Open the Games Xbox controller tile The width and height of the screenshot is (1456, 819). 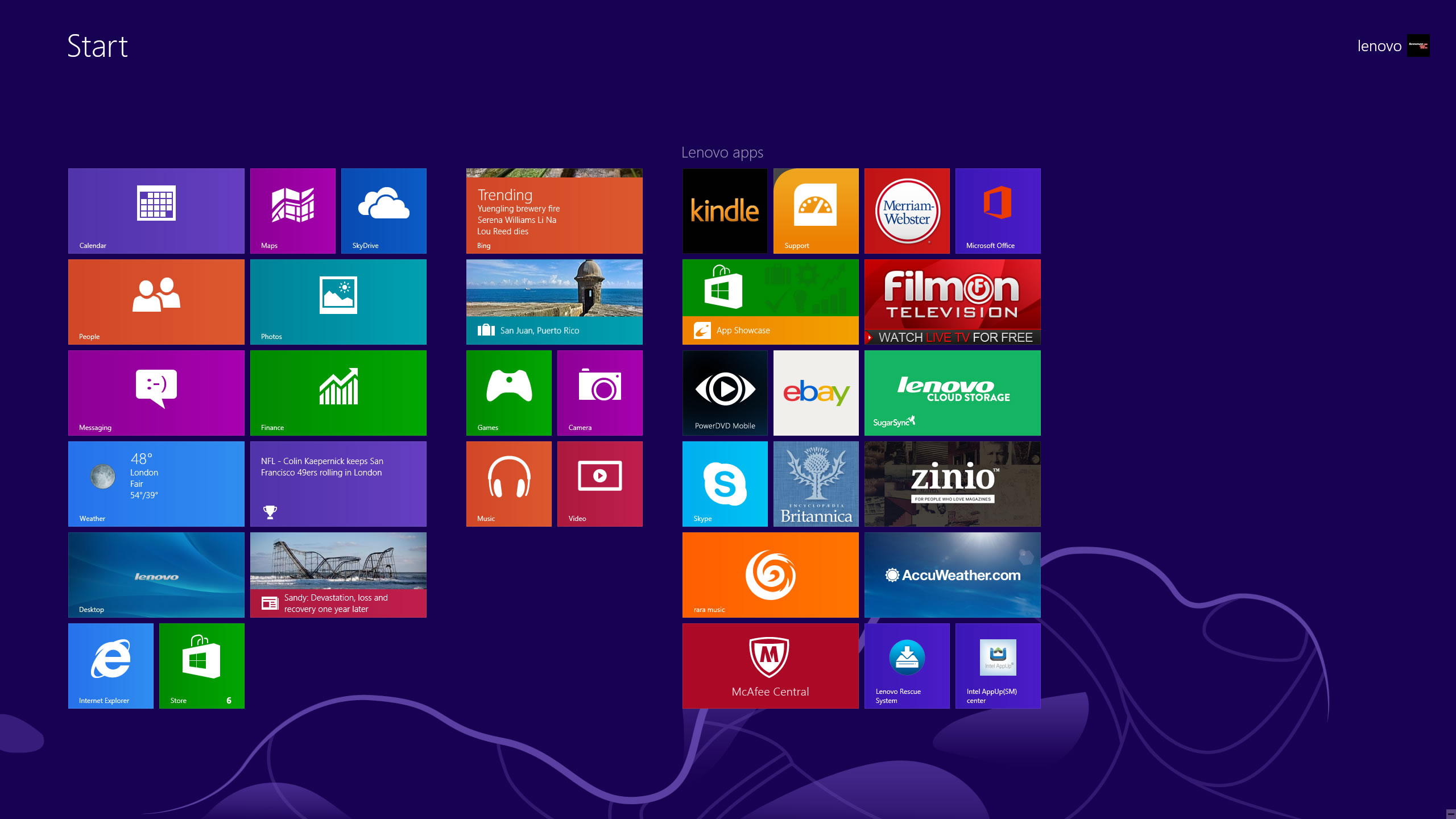(x=508, y=392)
